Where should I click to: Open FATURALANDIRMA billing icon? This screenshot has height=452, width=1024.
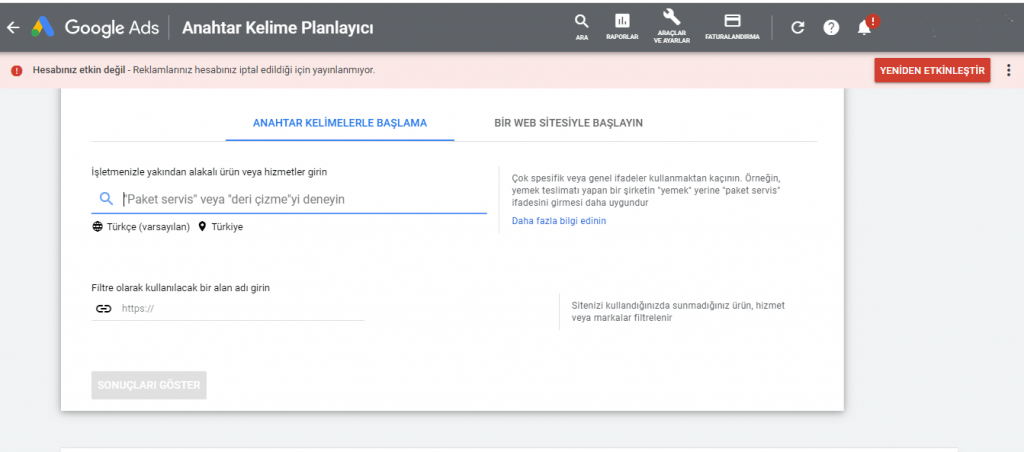[732, 27]
